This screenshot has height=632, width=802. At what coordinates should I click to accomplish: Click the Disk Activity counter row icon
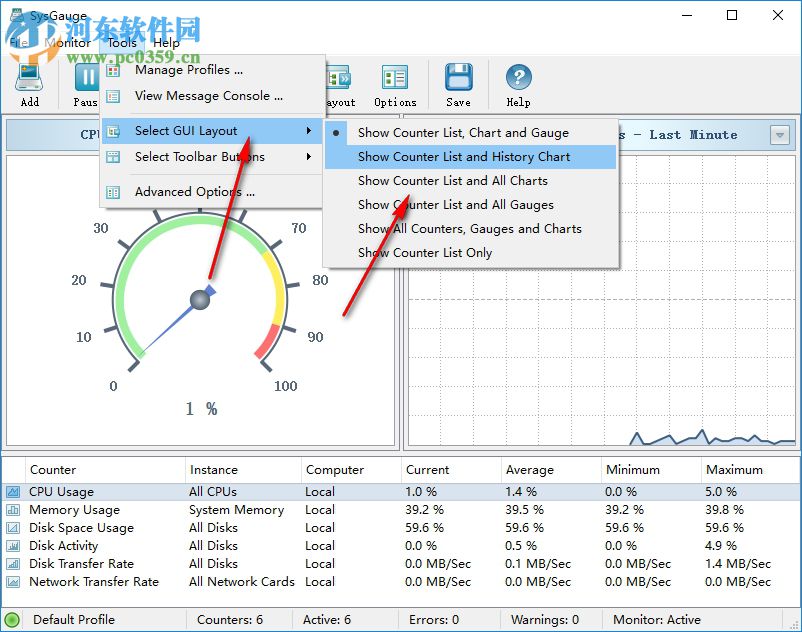pyautogui.click(x=14, y=546)
